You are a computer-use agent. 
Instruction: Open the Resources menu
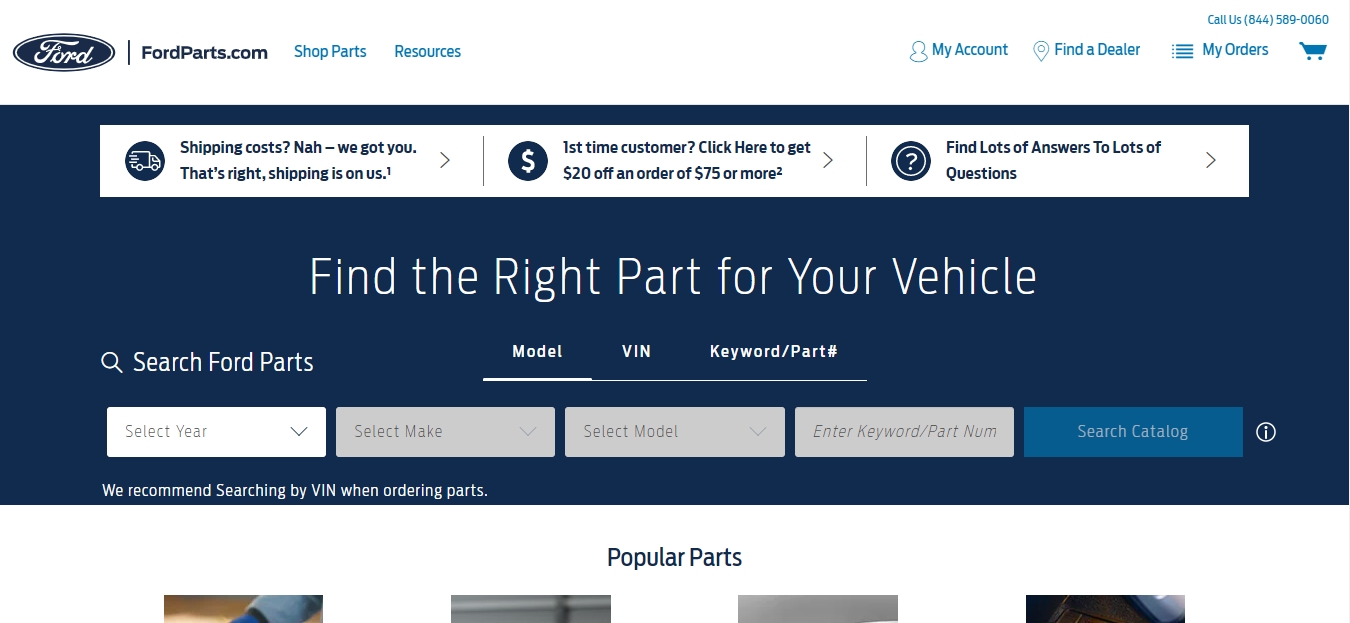point(427,52)
